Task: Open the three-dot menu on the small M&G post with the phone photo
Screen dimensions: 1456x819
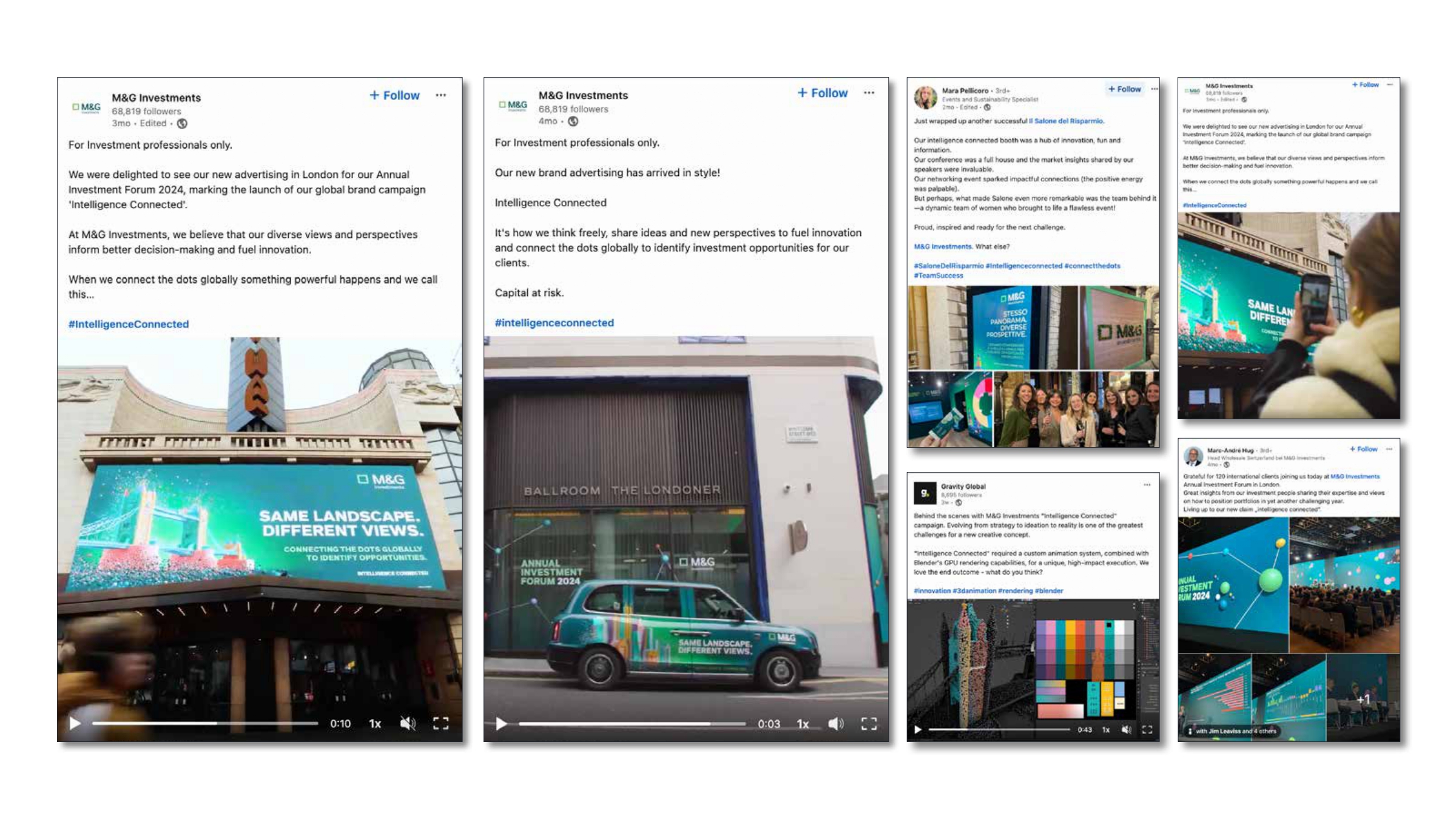Action: pyautogui.click(x=1390, y=85)
